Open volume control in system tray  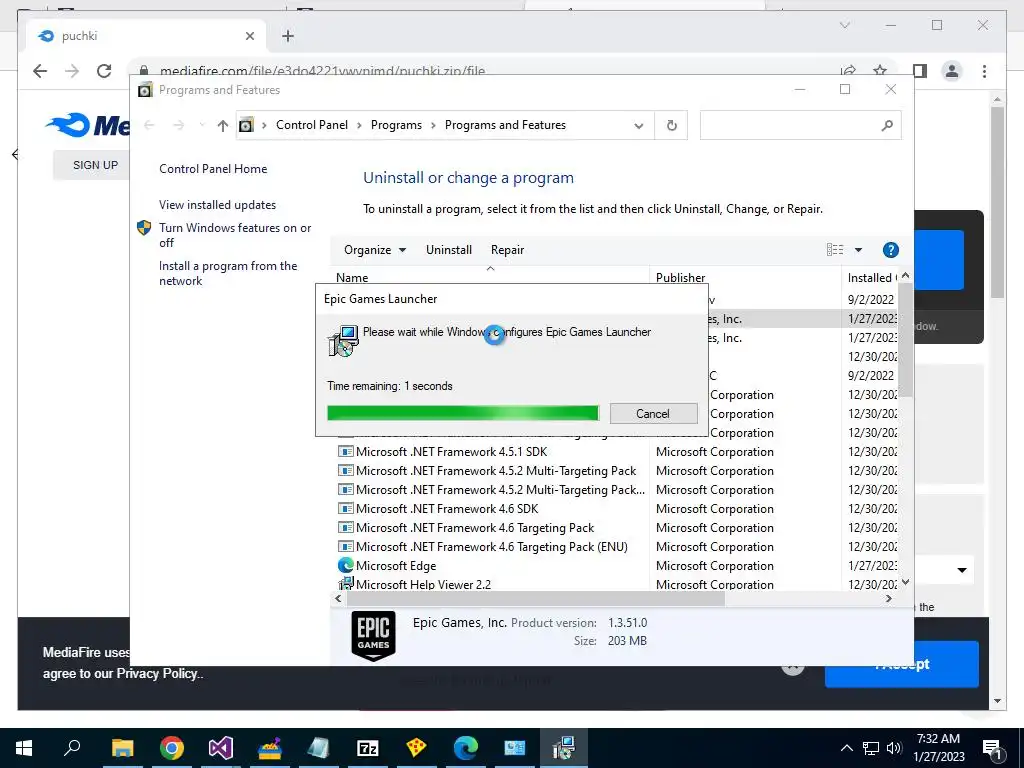point(894,748)
